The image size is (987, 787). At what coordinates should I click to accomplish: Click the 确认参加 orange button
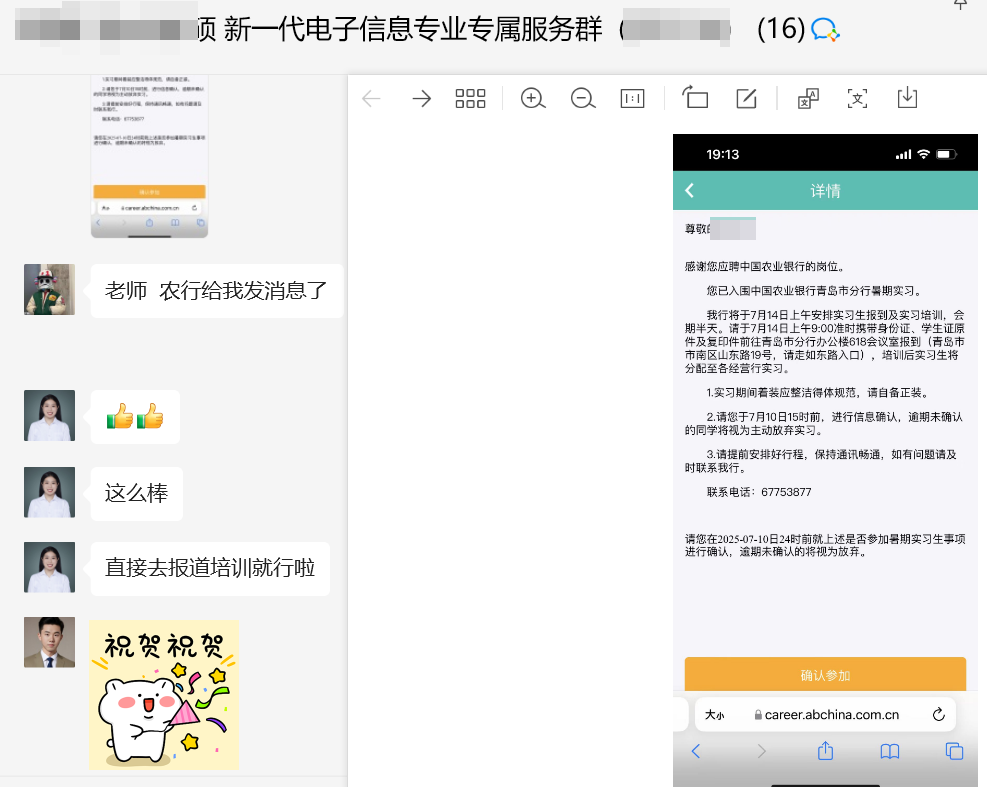tap(825, 675)
